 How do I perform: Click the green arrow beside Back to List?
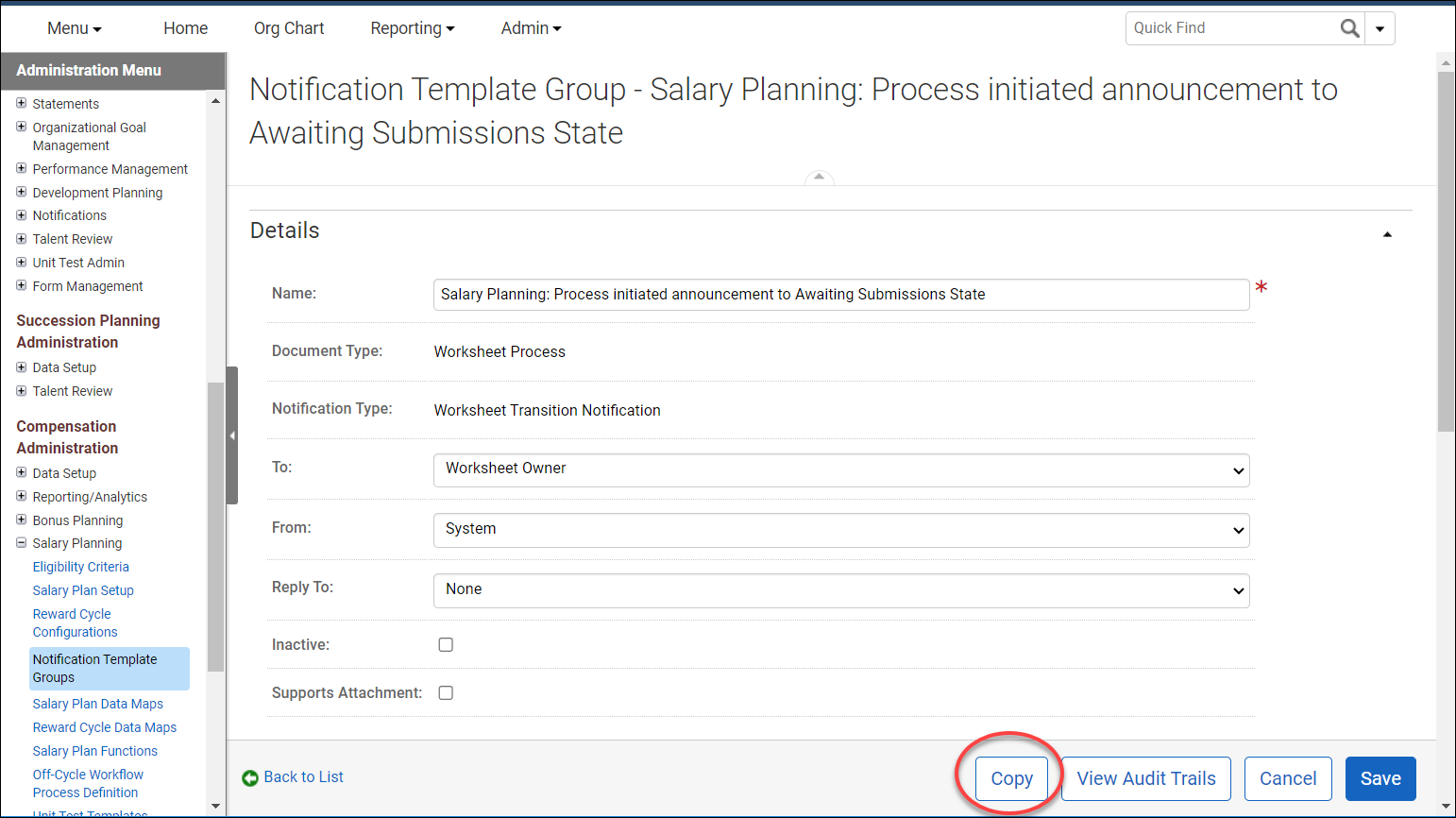tap(251, 777)
